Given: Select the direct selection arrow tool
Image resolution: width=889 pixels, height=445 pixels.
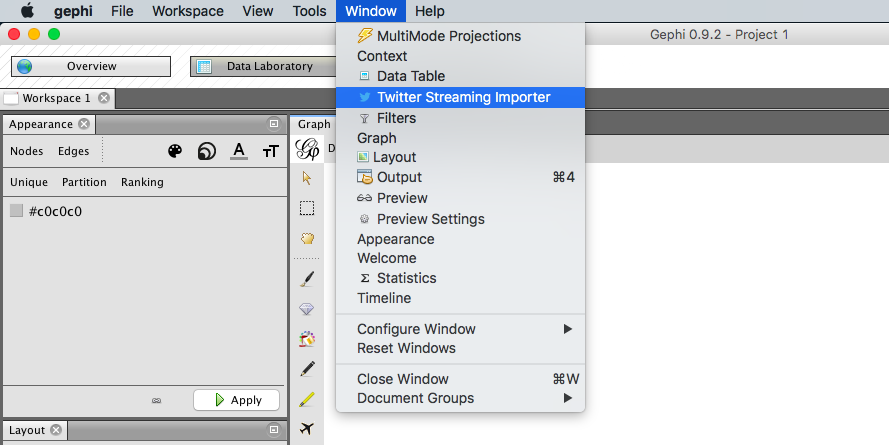Looking at the screenshot, I should coord(307,178).
